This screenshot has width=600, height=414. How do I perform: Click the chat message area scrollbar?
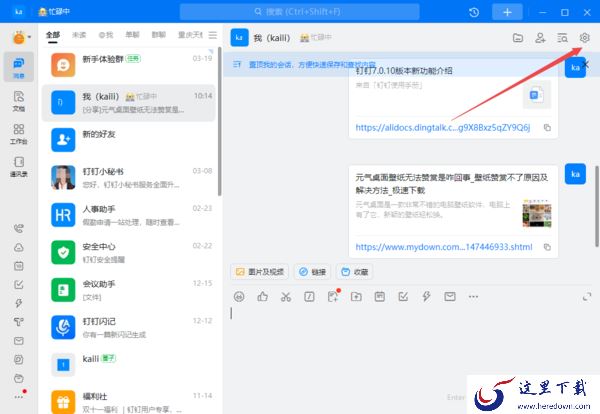(597, 207)
